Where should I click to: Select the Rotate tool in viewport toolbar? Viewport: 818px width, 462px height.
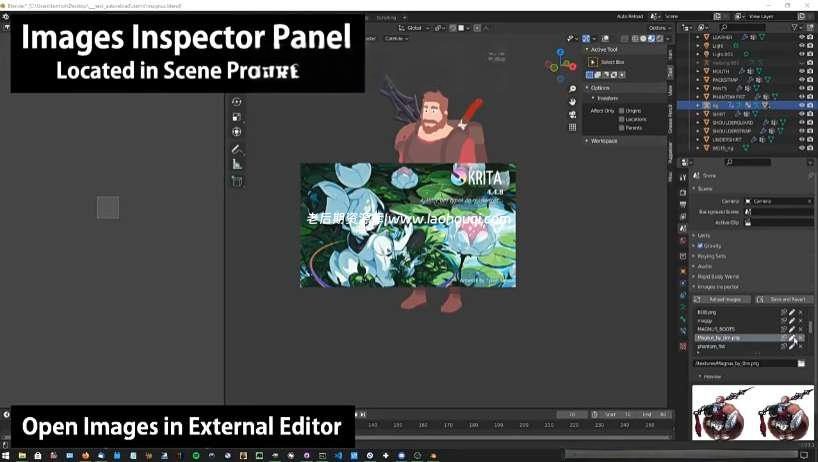click(236, 102)
